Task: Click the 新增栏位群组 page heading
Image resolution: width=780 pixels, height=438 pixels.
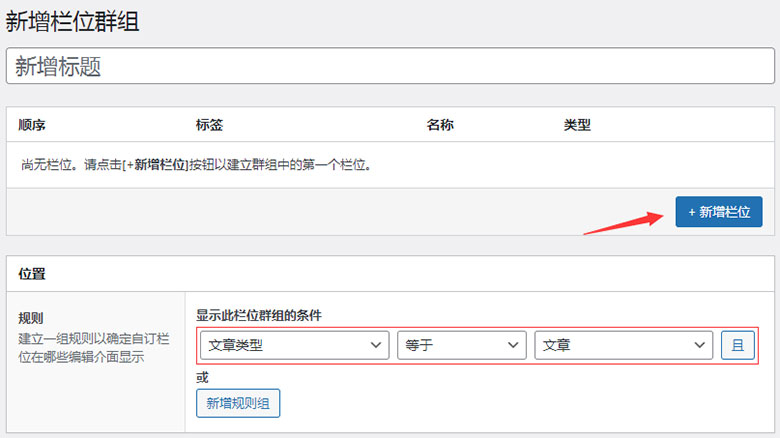Action: click(x=72, y=22)
